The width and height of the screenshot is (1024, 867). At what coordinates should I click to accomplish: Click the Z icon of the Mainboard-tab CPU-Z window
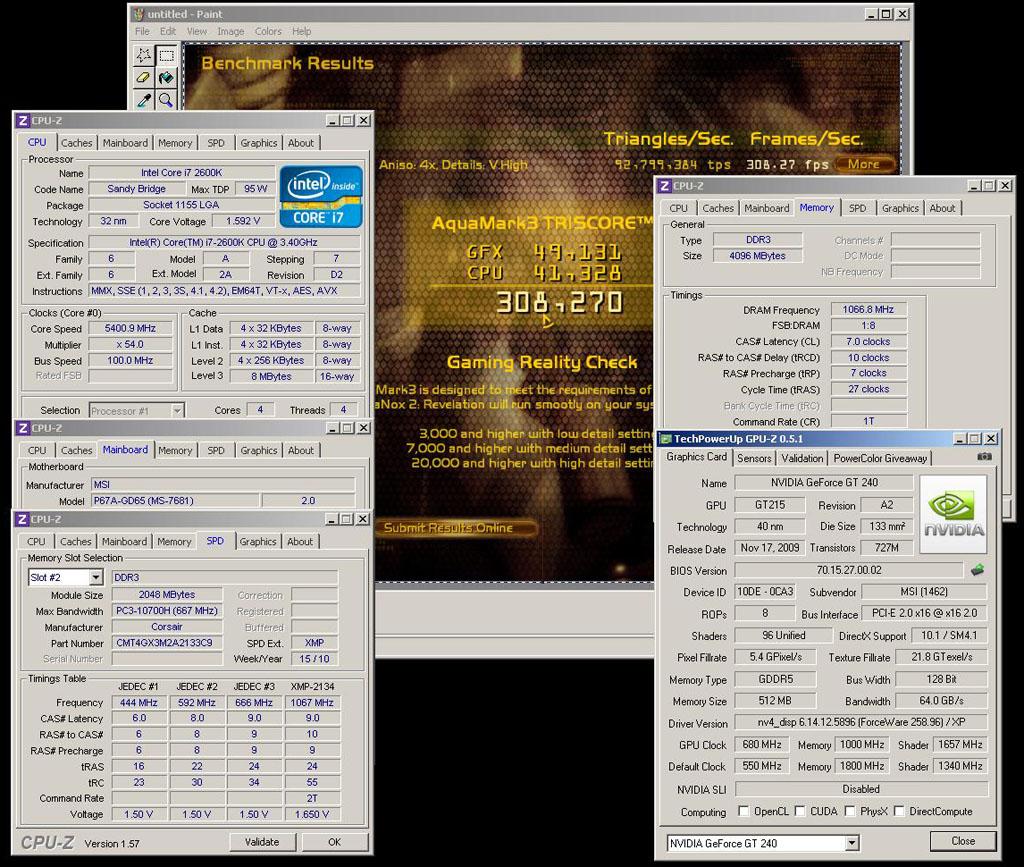click(x=23, y=428)
